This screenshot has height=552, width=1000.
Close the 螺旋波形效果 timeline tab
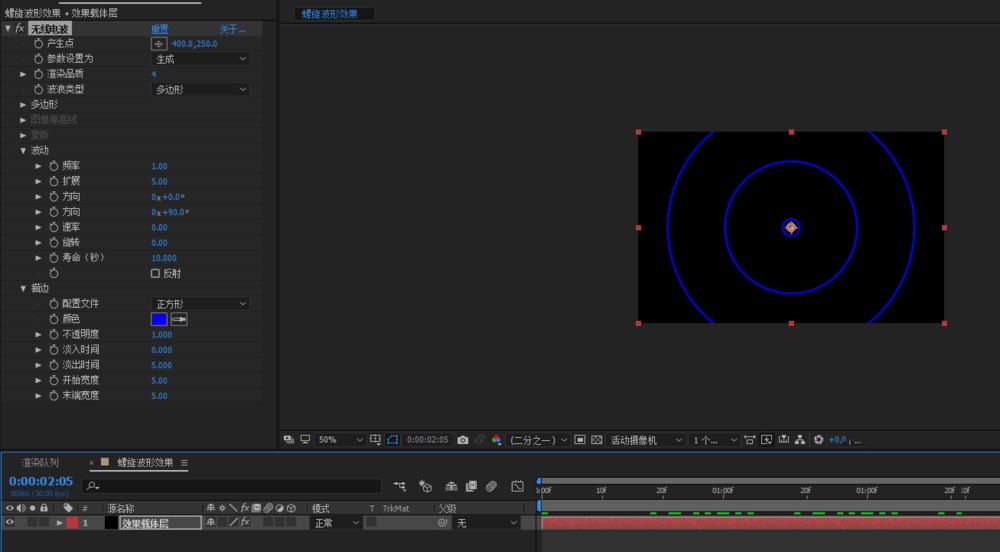(91, 463)
